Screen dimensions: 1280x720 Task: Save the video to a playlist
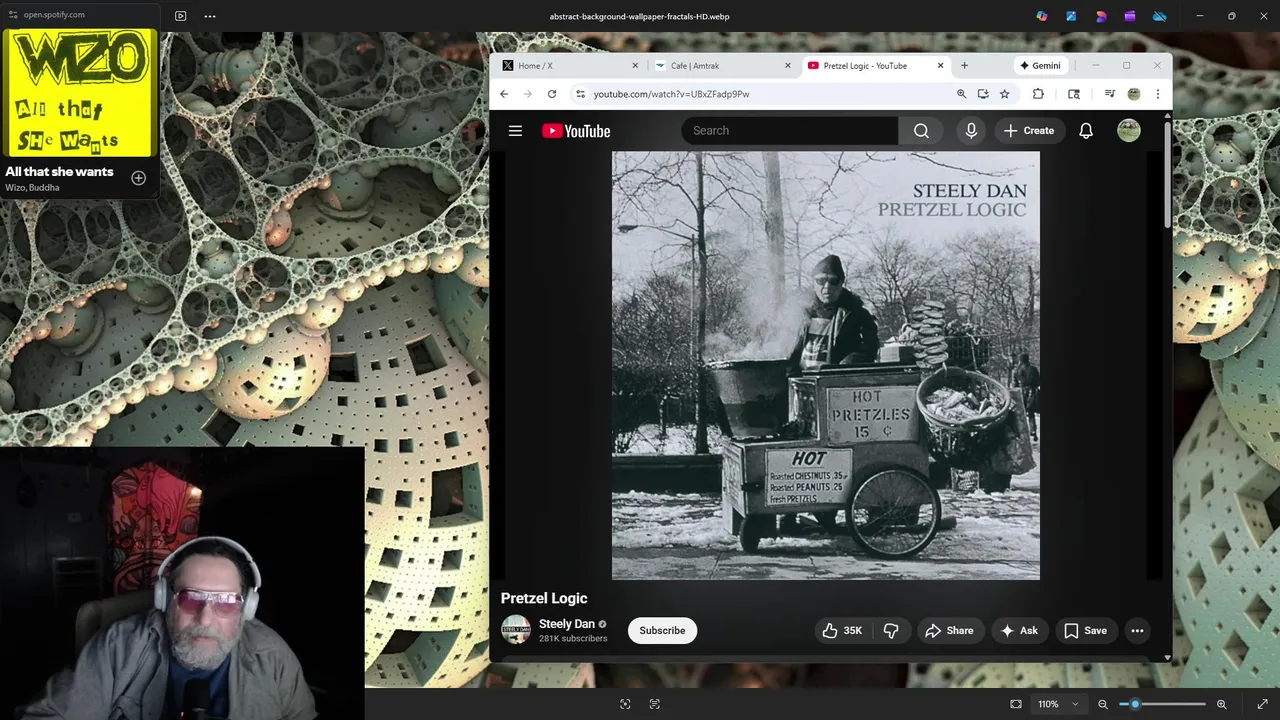tap(1085, 631)
